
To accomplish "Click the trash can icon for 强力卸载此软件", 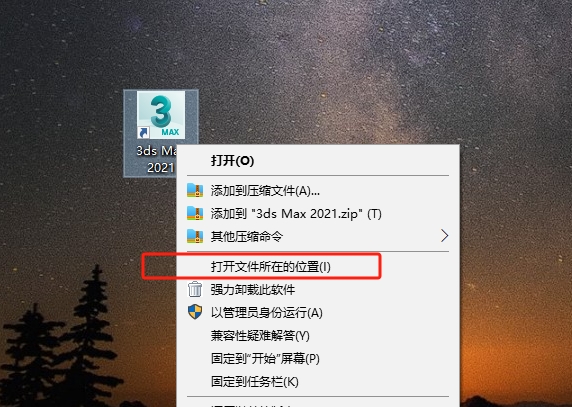I will tap(195, 289).
